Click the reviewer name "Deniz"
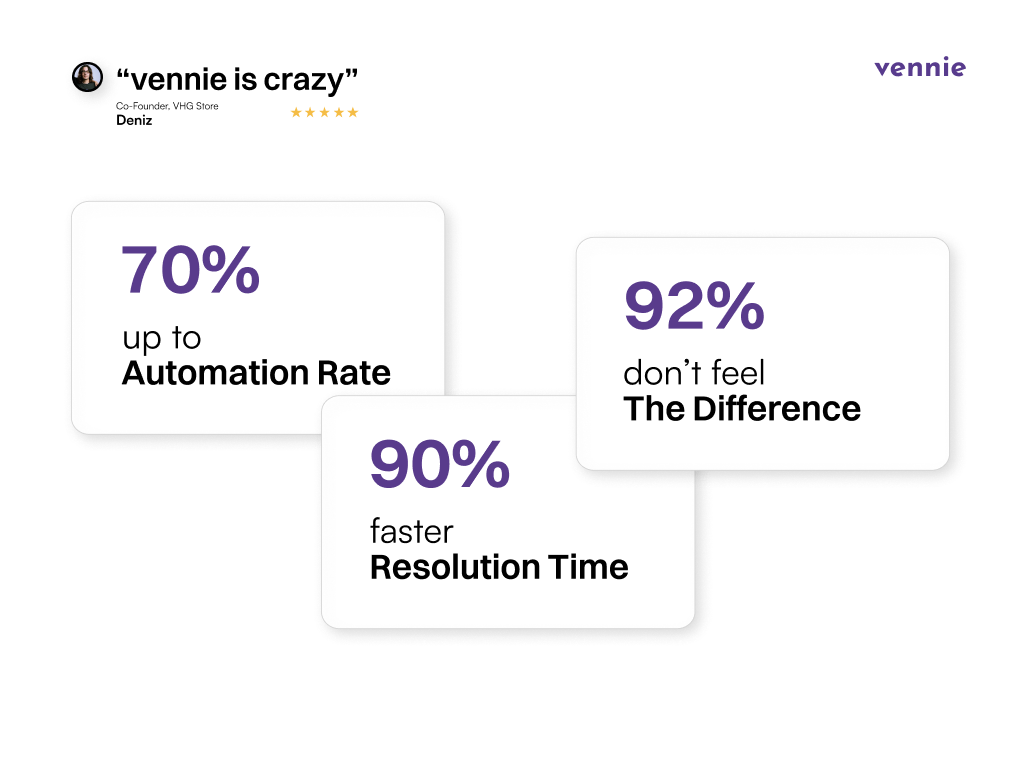Viewport: 1024px width, 768px height. coord(134,121)
